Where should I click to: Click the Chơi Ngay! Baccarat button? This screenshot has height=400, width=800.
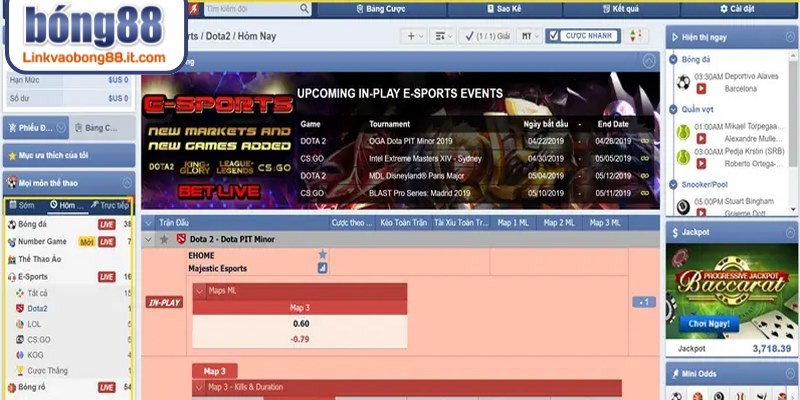pos(706,324)
